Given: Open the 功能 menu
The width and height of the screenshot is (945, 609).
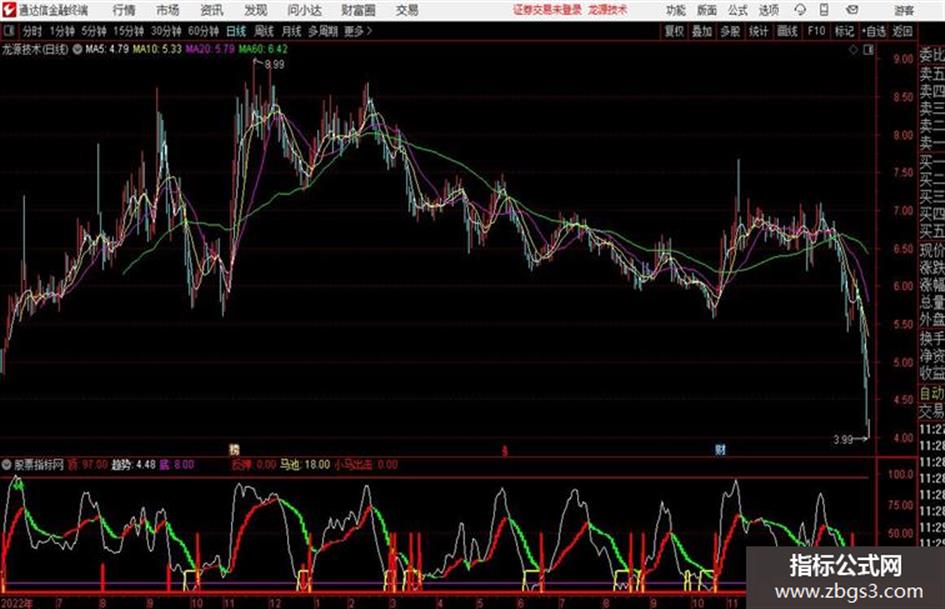Looking at the screenshot, I should tap(676, 10).
